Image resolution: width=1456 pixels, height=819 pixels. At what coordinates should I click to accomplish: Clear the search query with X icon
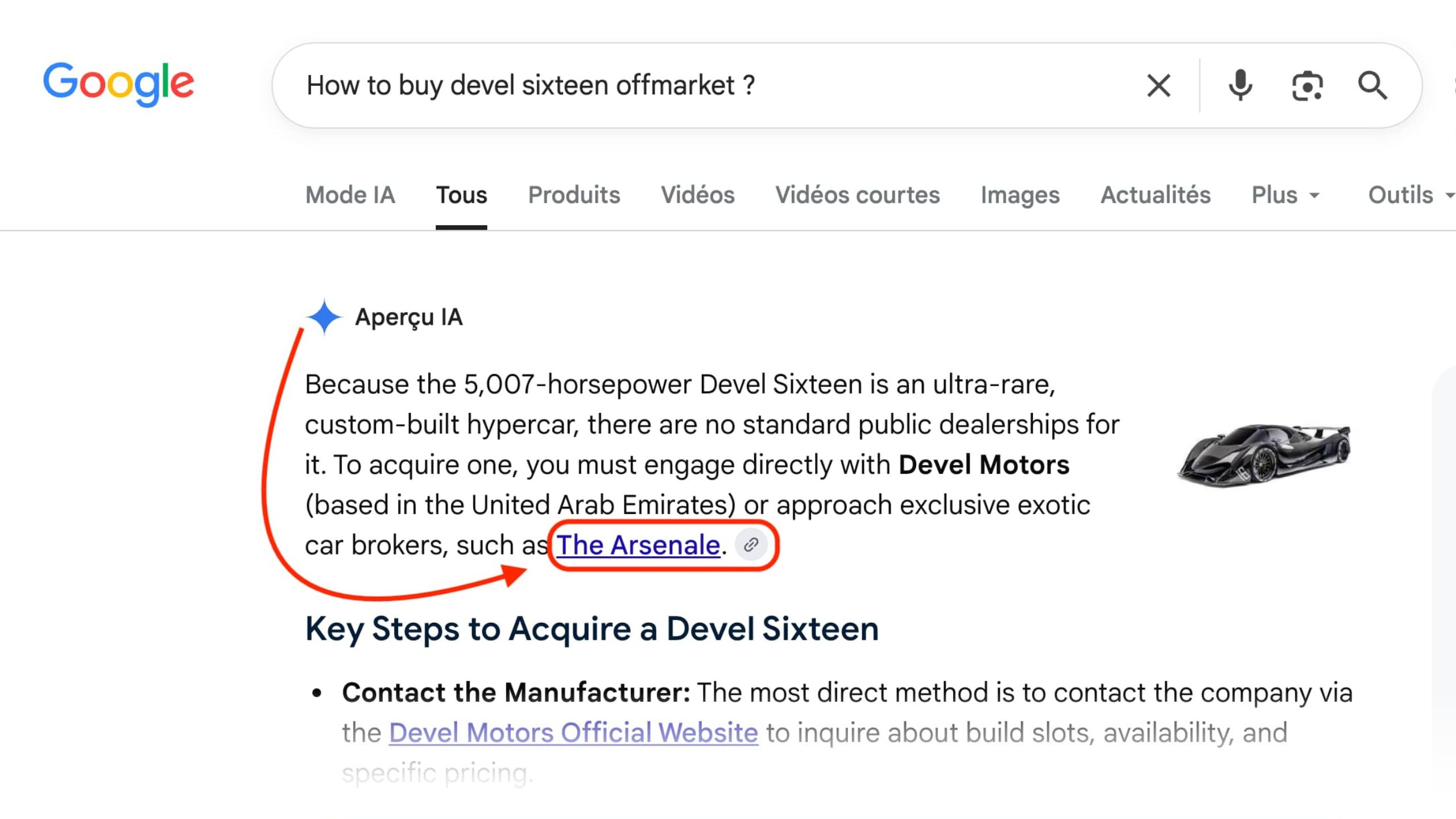point(1159,86)
